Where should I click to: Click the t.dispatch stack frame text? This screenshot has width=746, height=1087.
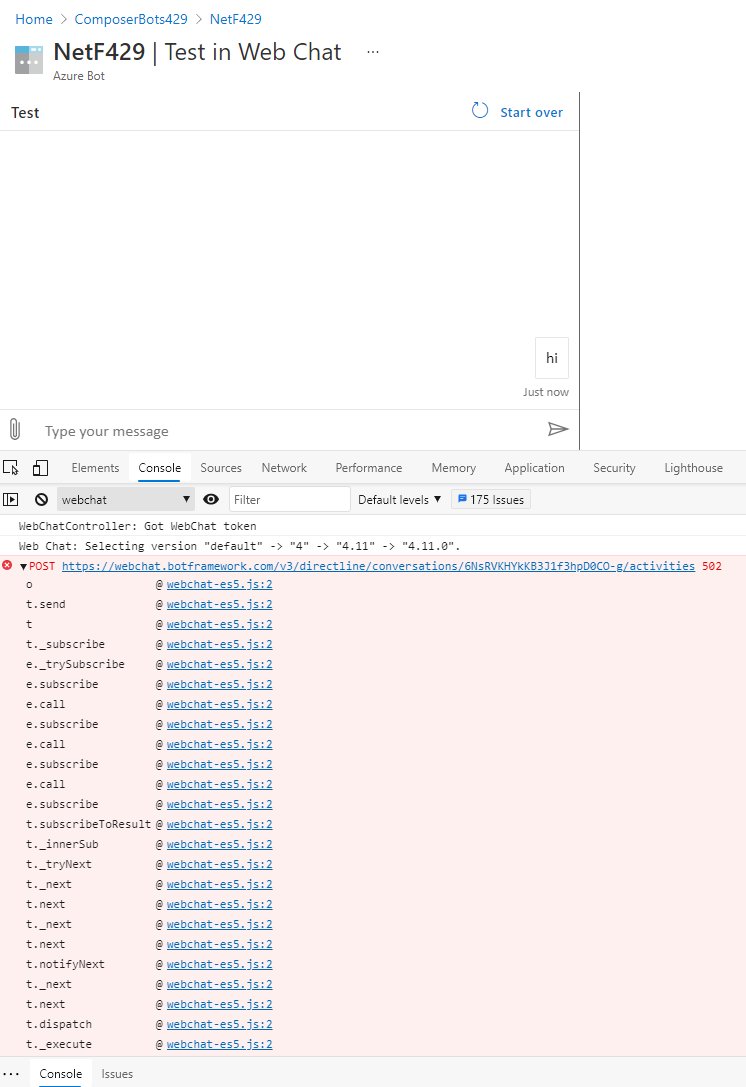pos(59,1024)
